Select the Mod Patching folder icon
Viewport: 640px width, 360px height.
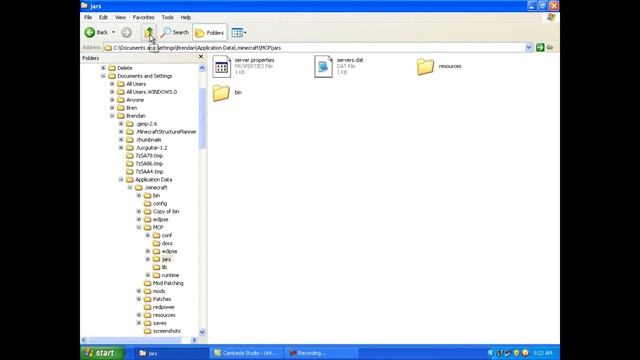coord(148,283)
